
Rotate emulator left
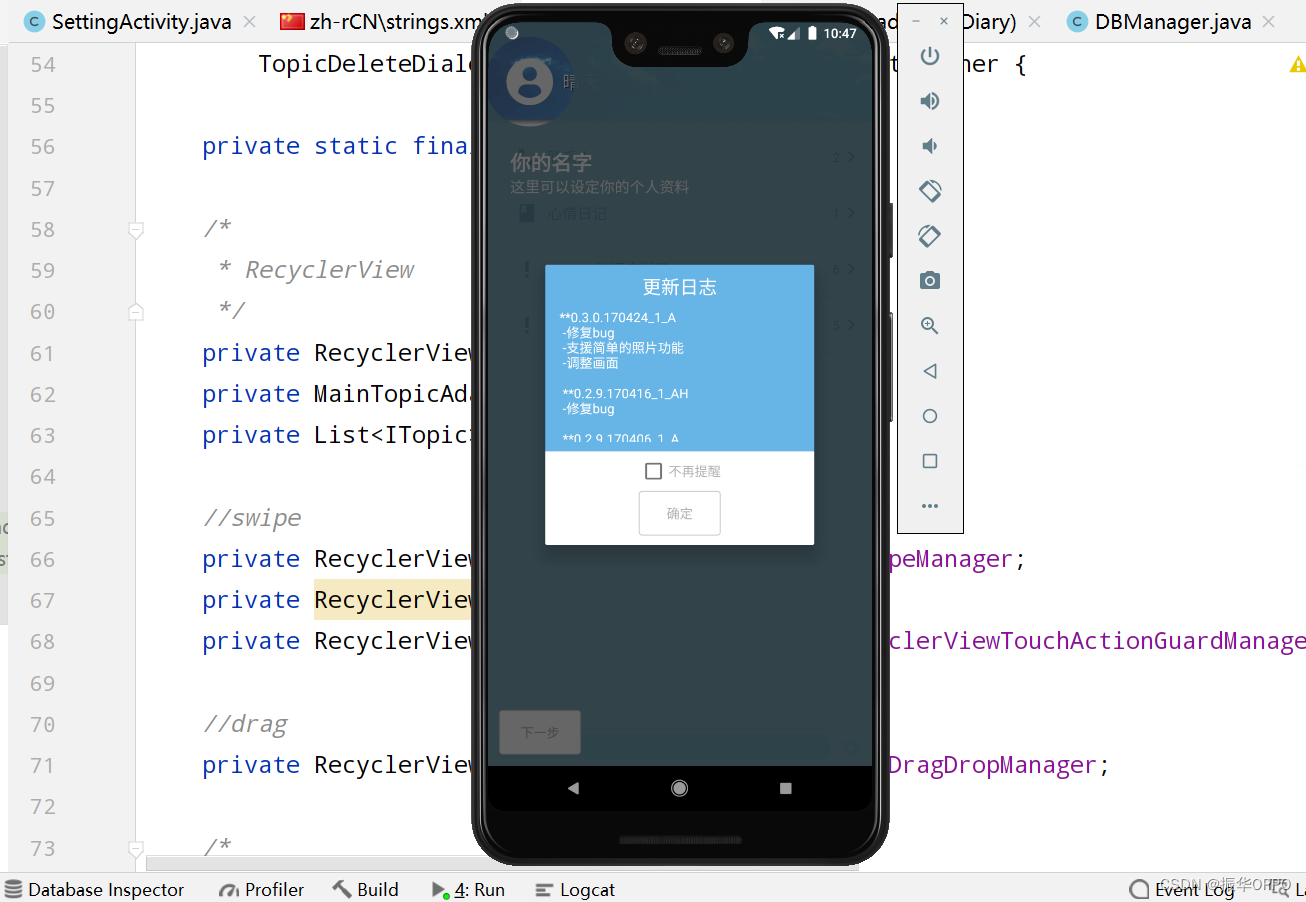(930, 190)
